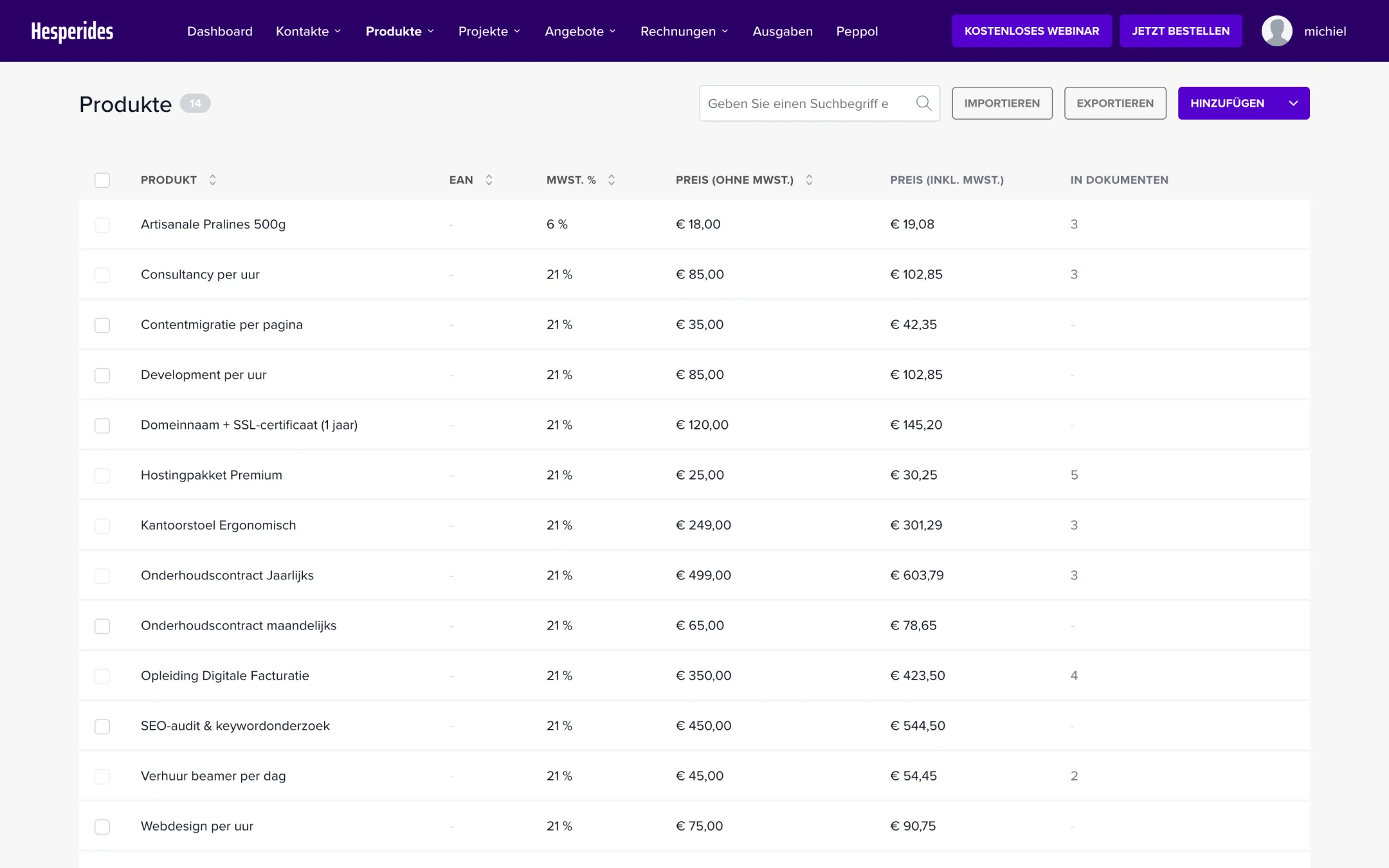
Task: Select the Contentmigratie per pagina checkbox
Action: pos(102,325)
